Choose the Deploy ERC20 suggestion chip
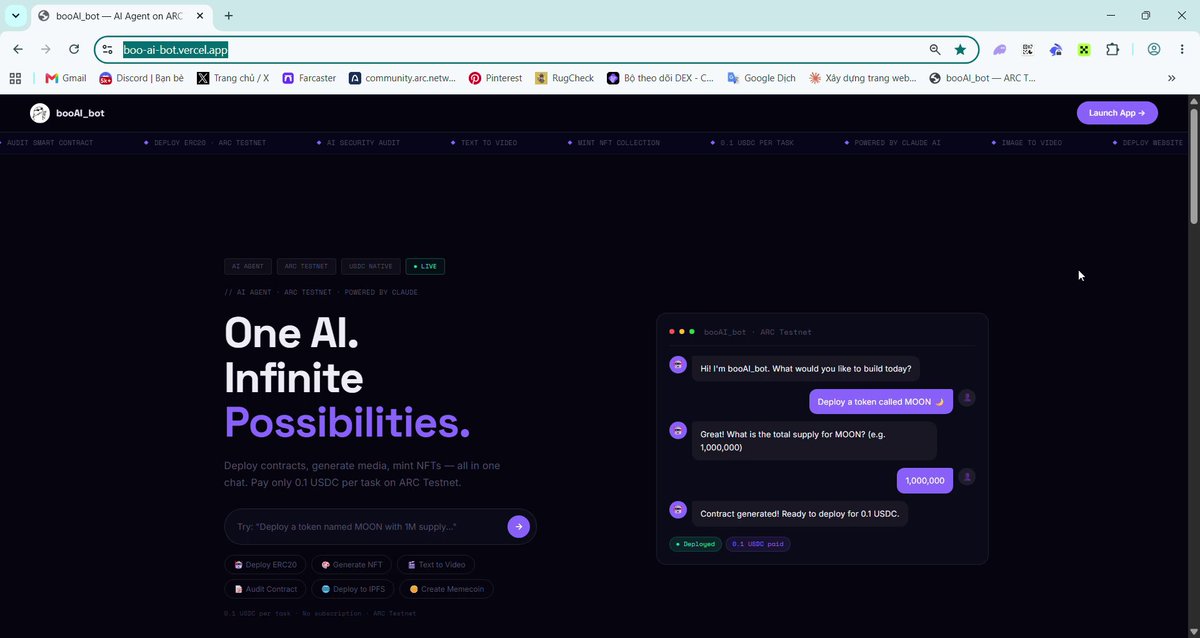The height and width of the screenshot is (638, 1200). point(265,565)
